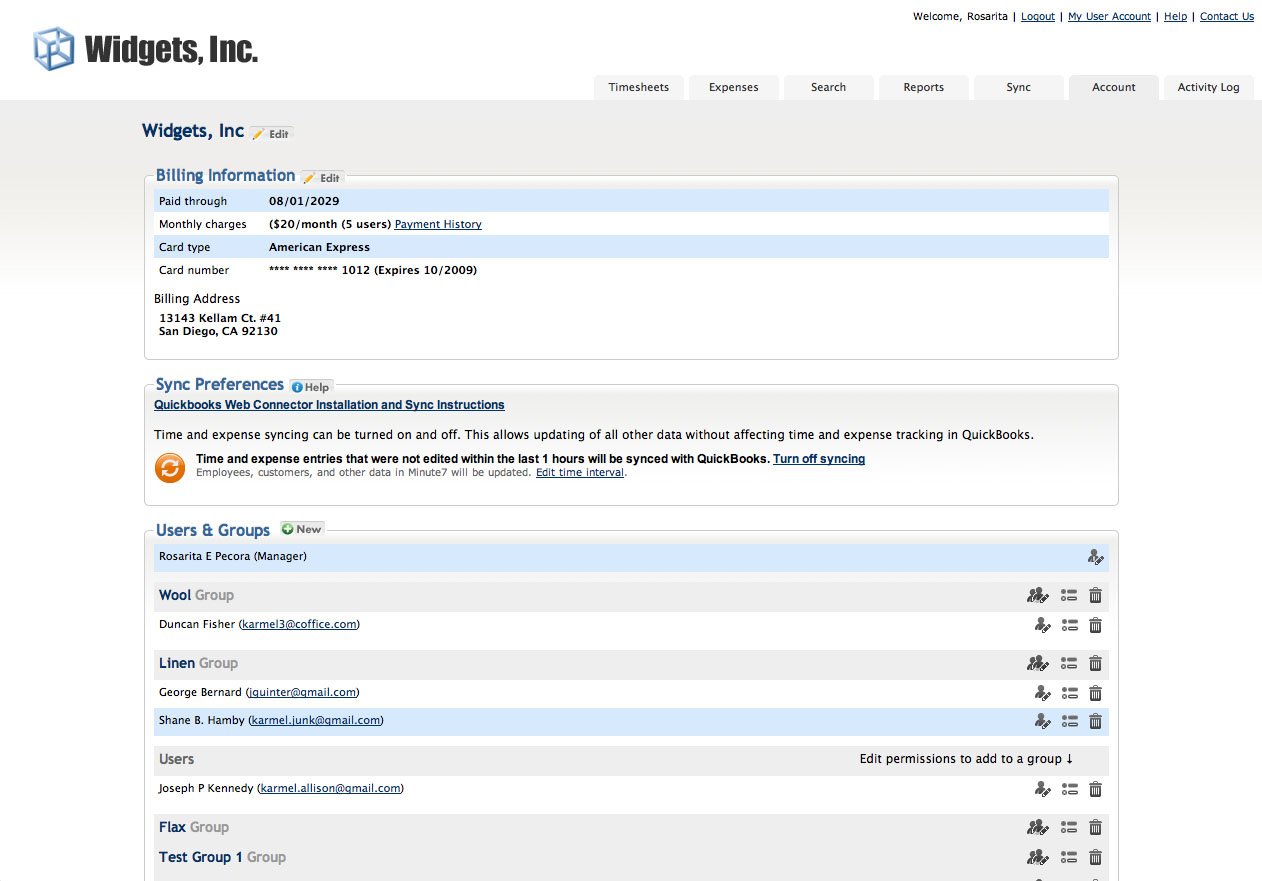Image resolution: width=1262 pixels, height=881 pixels.
Task: Add New user or group button
Action: [302, 529]
